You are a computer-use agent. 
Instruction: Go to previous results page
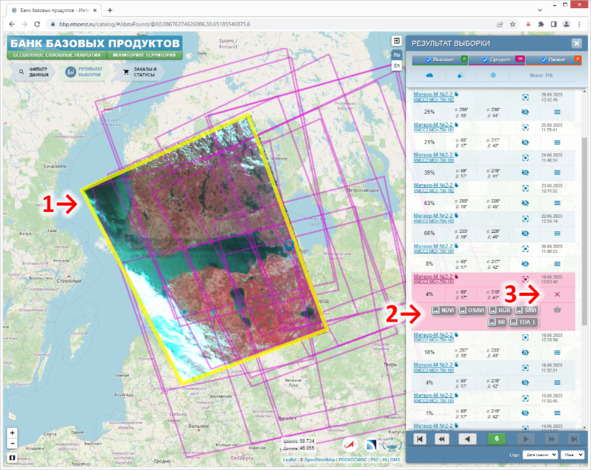pos(467,439)
